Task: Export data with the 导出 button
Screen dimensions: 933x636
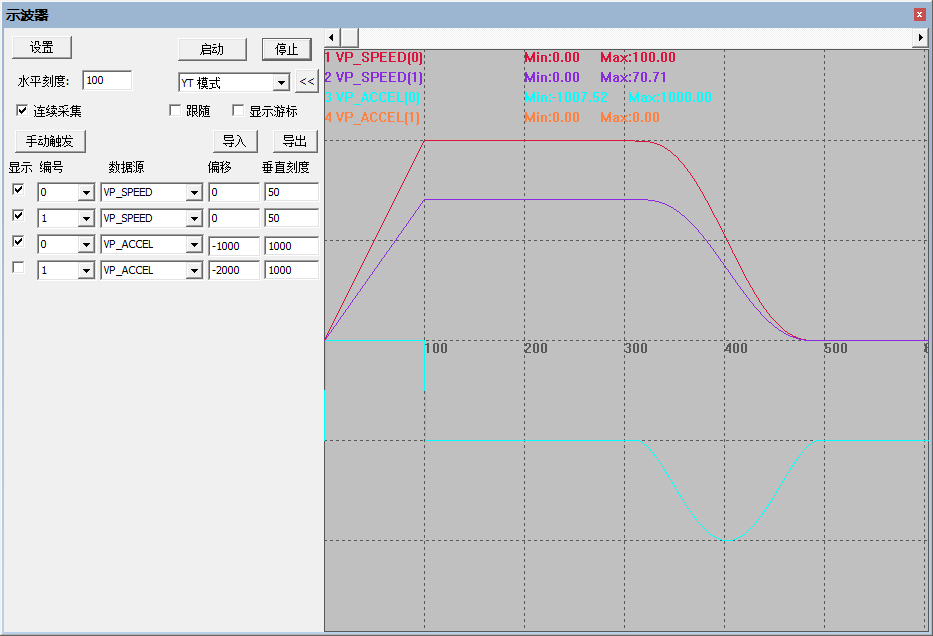Action: pyautogui.click(x=296, y=140)
